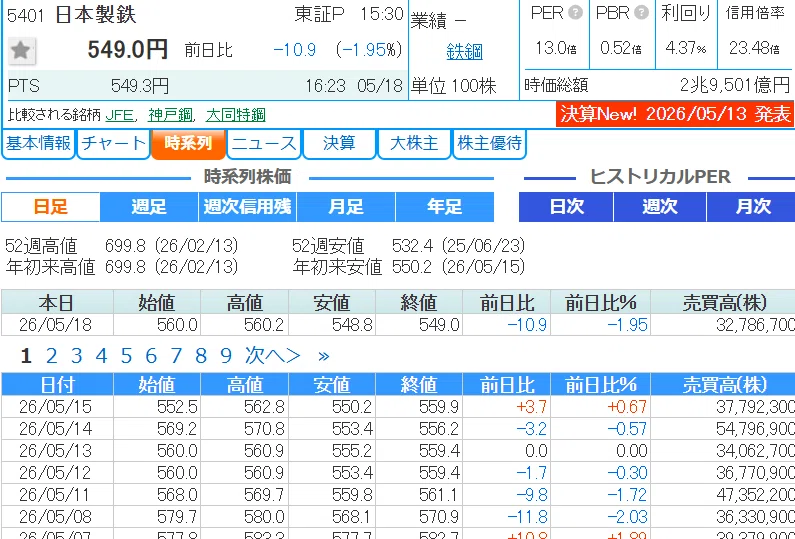795x539 pixels.
Task: Switch to the チャート tab
Action: click(x=114, y=143)
